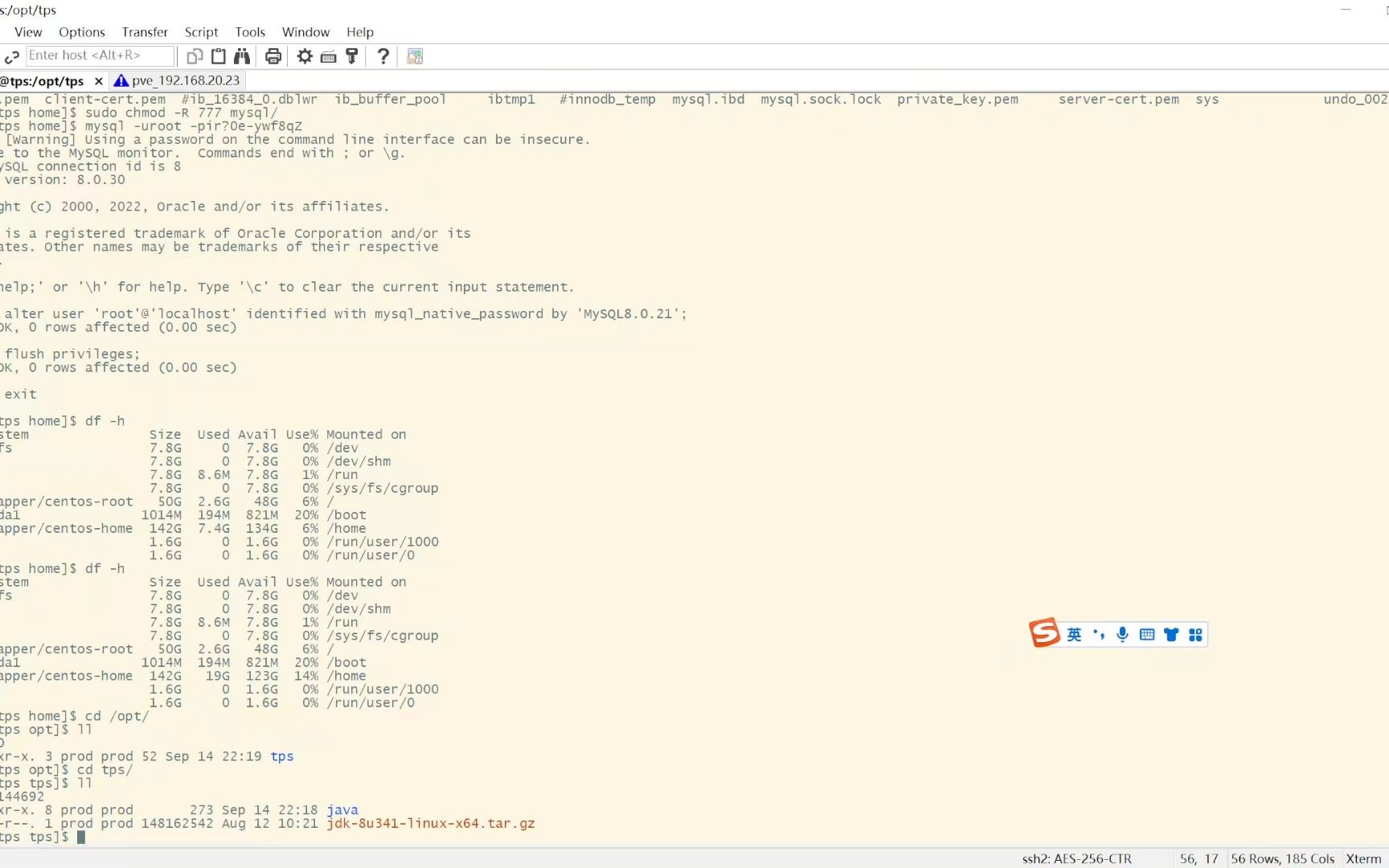Open Help via the question mark icon
Screen dimensions: 1389x868
(383, 56)
